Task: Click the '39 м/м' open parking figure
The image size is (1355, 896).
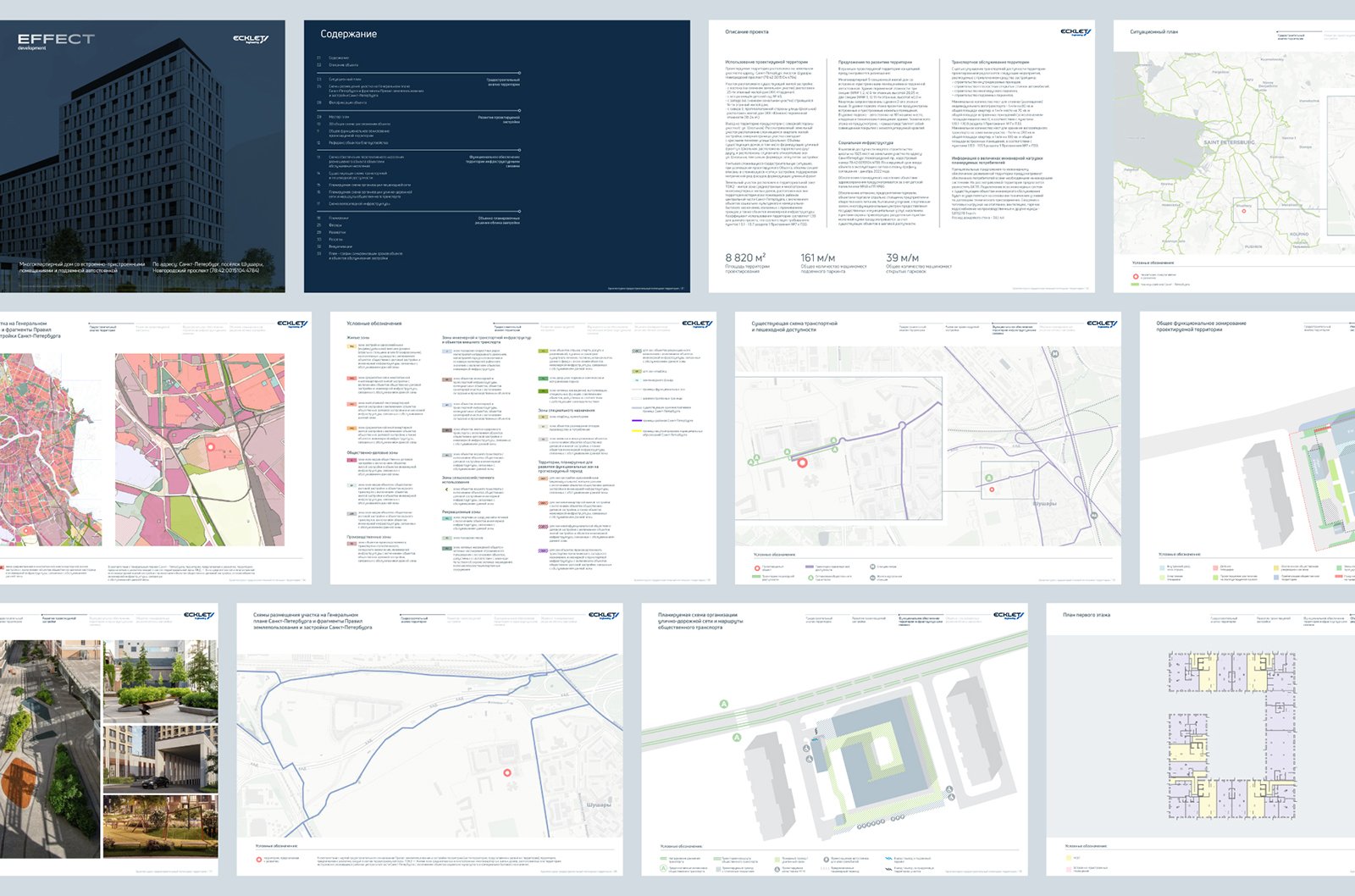Action: [x=903, y=257]
